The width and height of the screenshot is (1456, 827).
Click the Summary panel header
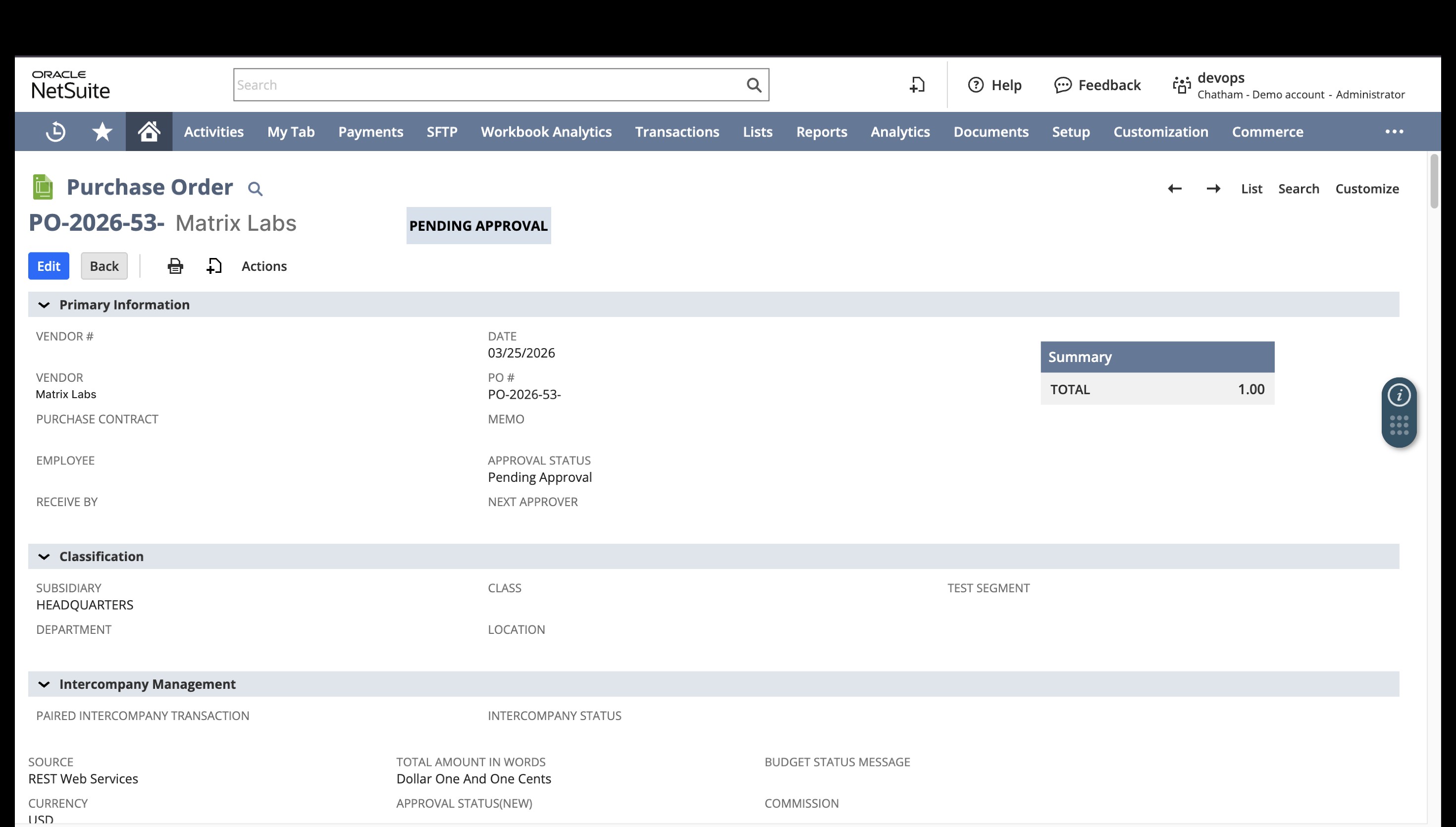point(1157,357)
